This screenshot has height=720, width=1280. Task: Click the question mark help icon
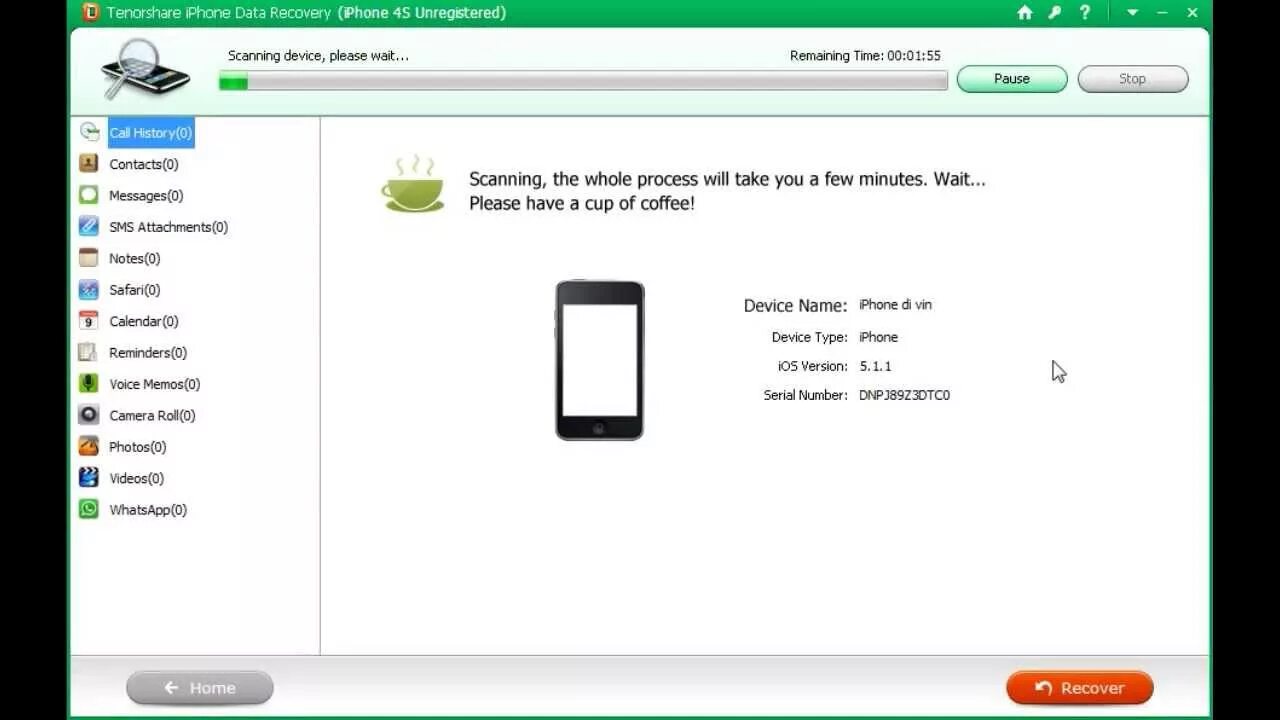pyautogui.click(x=1086, y=13)
